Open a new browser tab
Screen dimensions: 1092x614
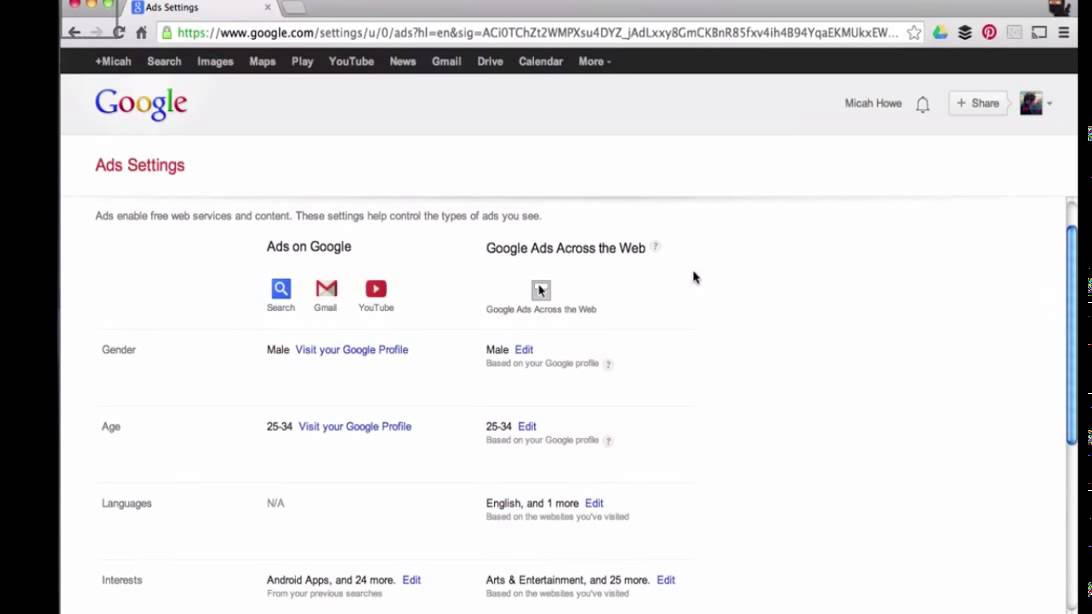click(x=294, y=8)
